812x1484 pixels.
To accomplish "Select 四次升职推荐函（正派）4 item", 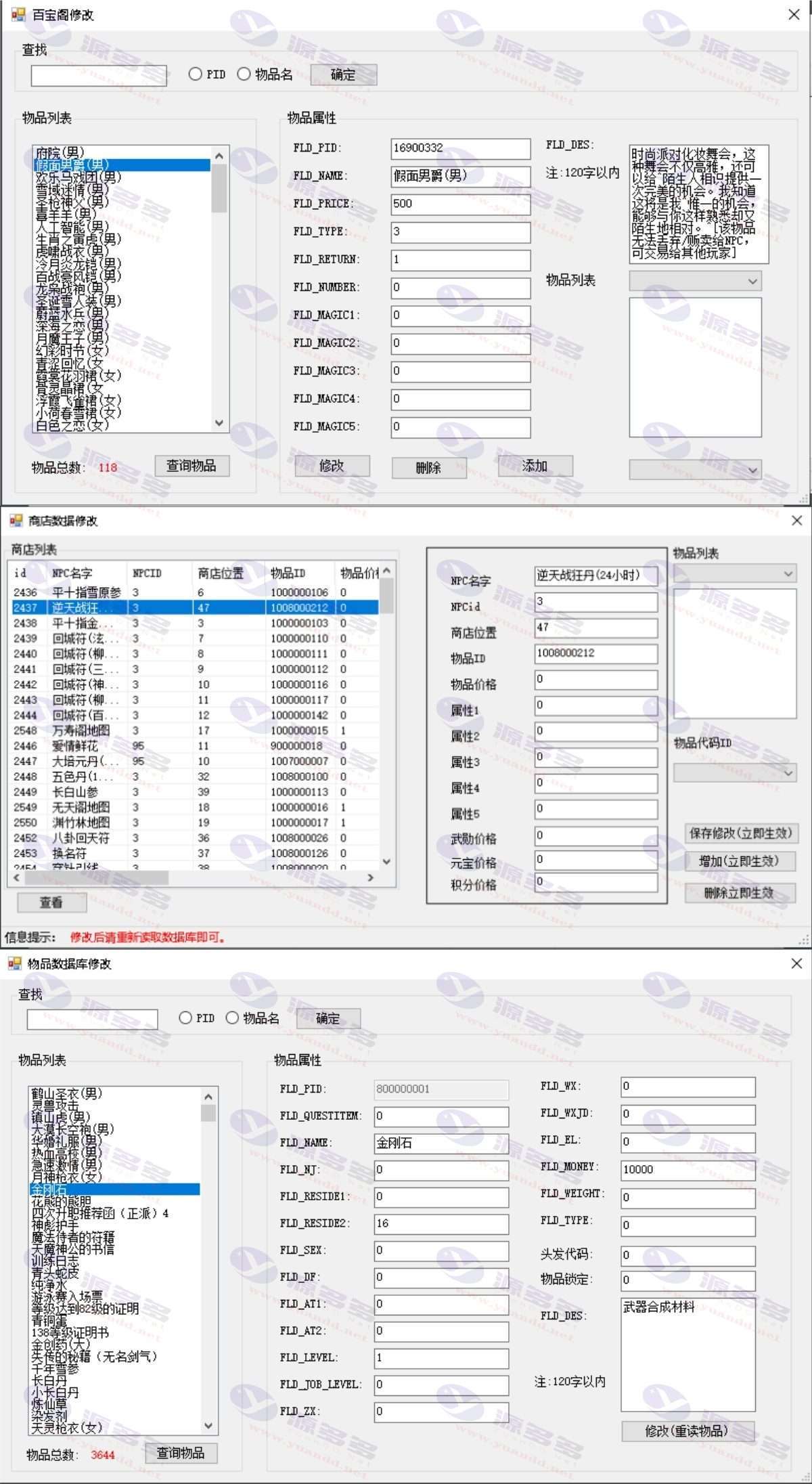I will pyautogui.click(x=115, y=1213).
